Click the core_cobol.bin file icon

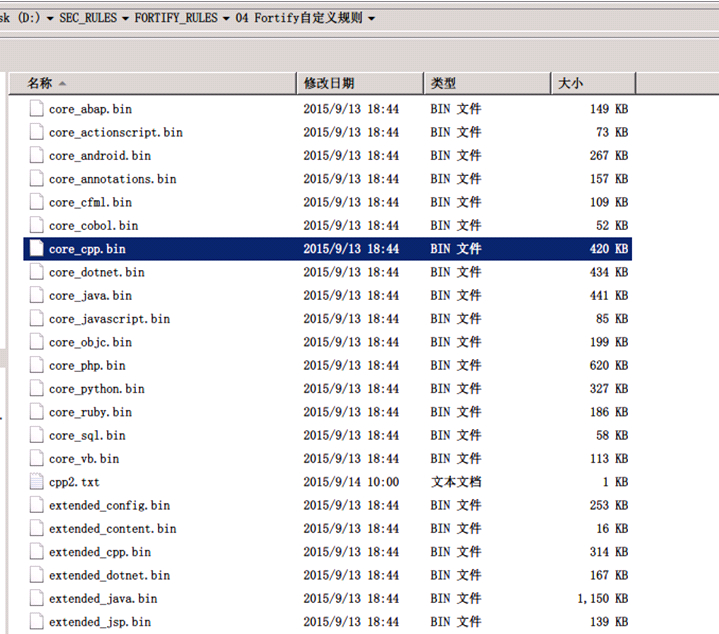[x=37, y=225]
